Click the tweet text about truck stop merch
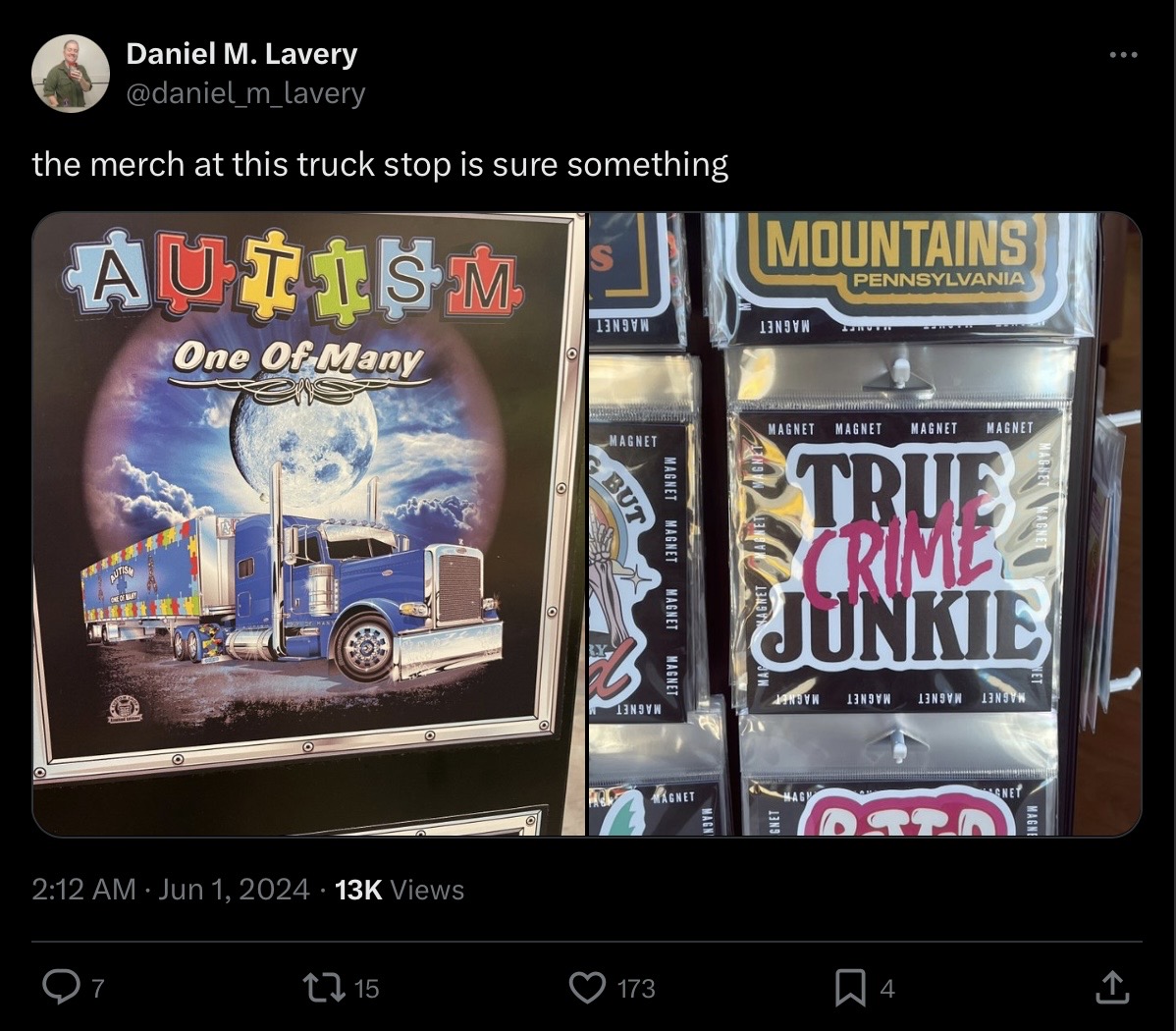 coord(380,164)
